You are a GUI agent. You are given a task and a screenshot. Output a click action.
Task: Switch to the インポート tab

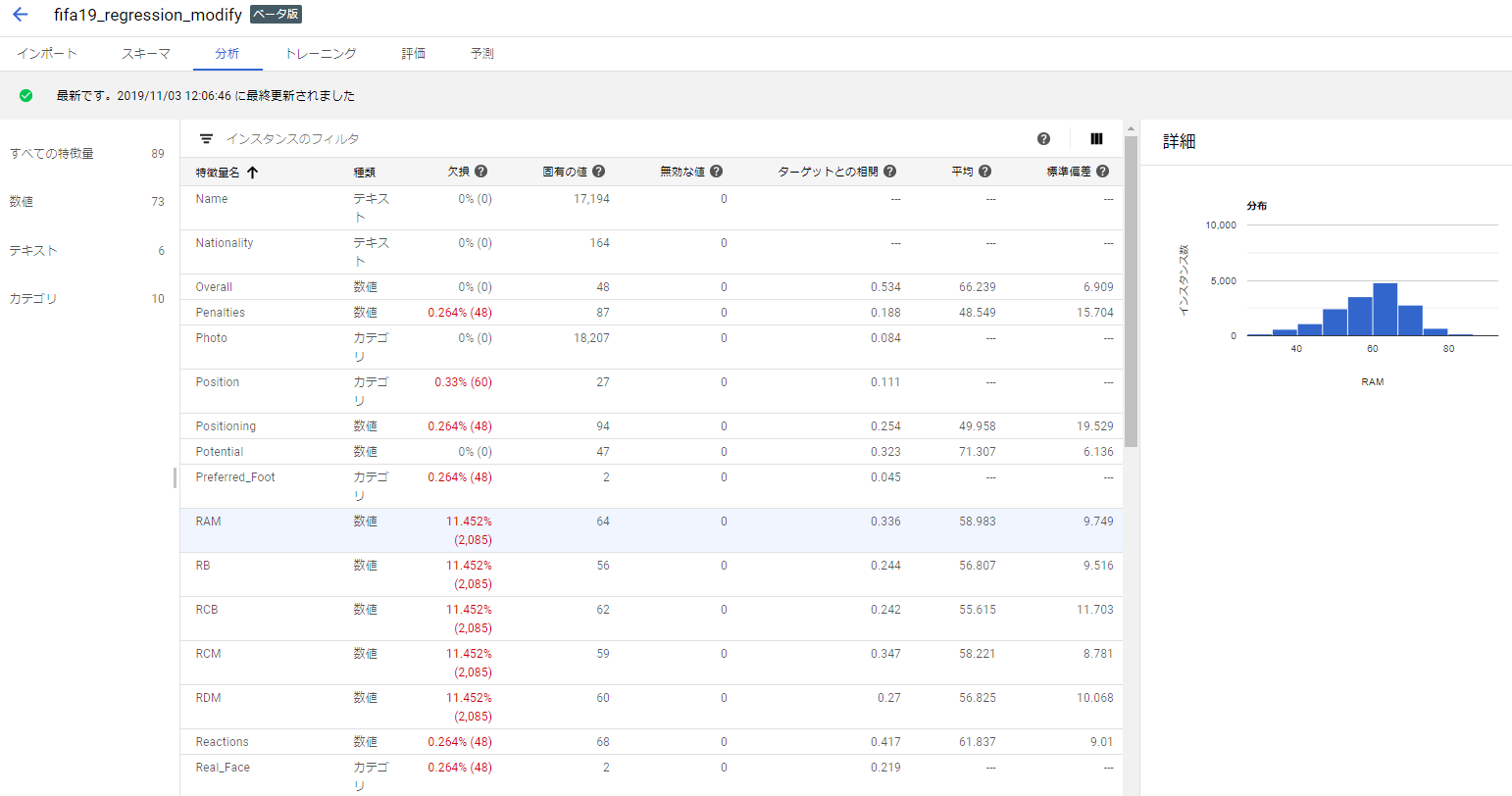pos(47,54)
